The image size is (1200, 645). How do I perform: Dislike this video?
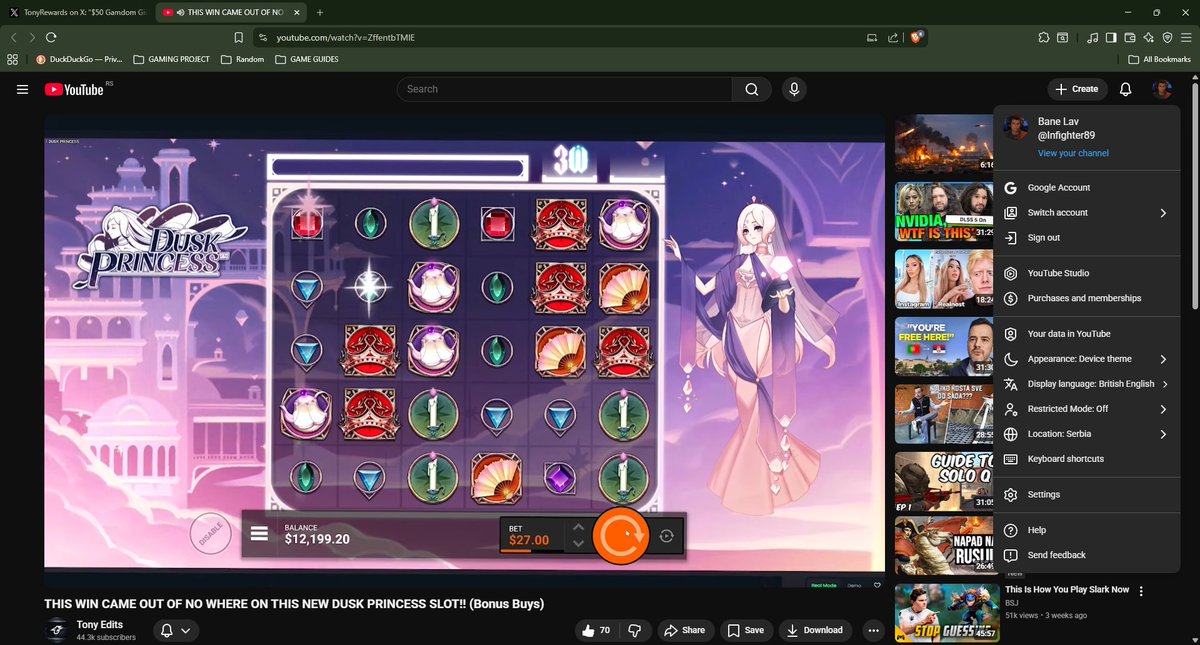tap(634, 630)
